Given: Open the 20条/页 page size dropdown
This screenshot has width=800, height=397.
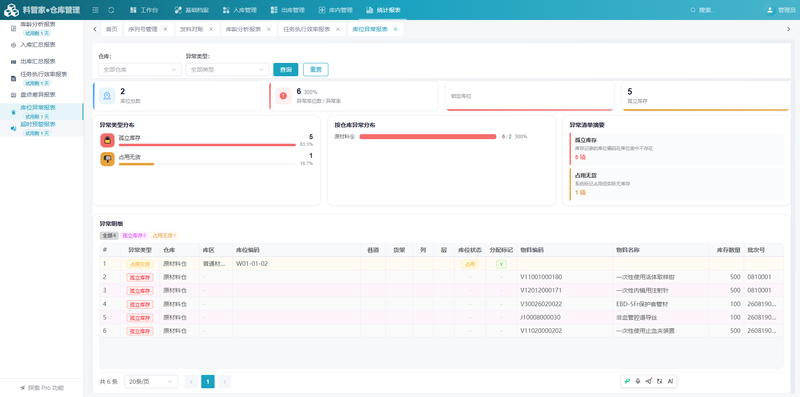Looking at the screenshot, I should (151, 382).
